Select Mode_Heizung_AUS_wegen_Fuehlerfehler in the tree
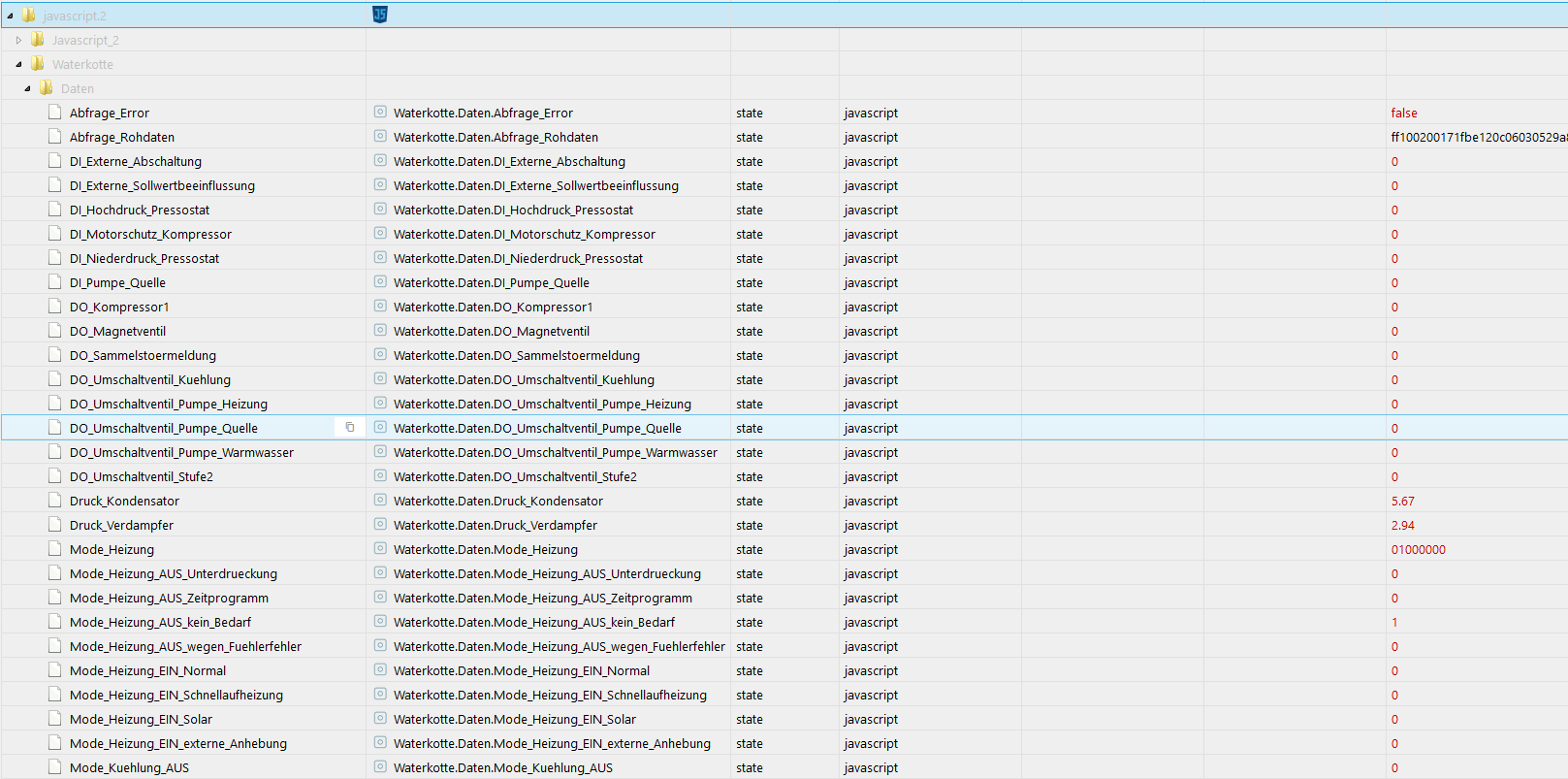 coord(185,646)
